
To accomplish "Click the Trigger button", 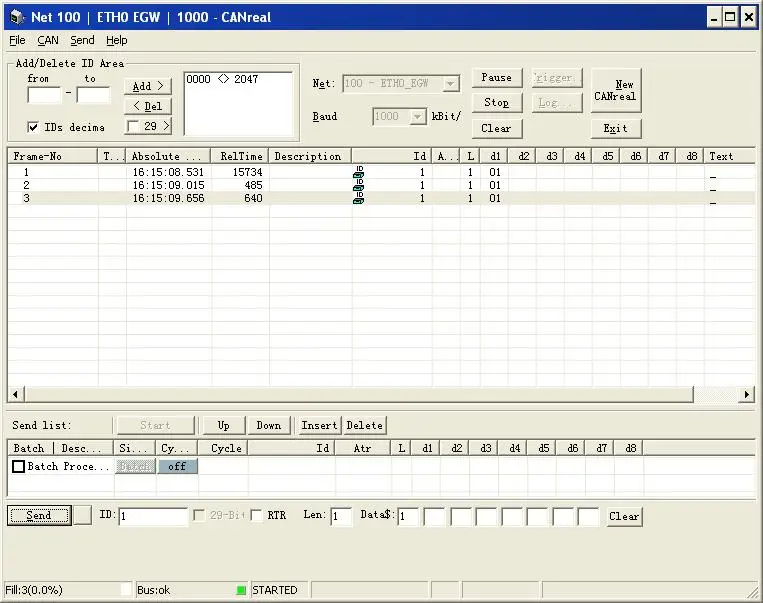I will (557, 78).
